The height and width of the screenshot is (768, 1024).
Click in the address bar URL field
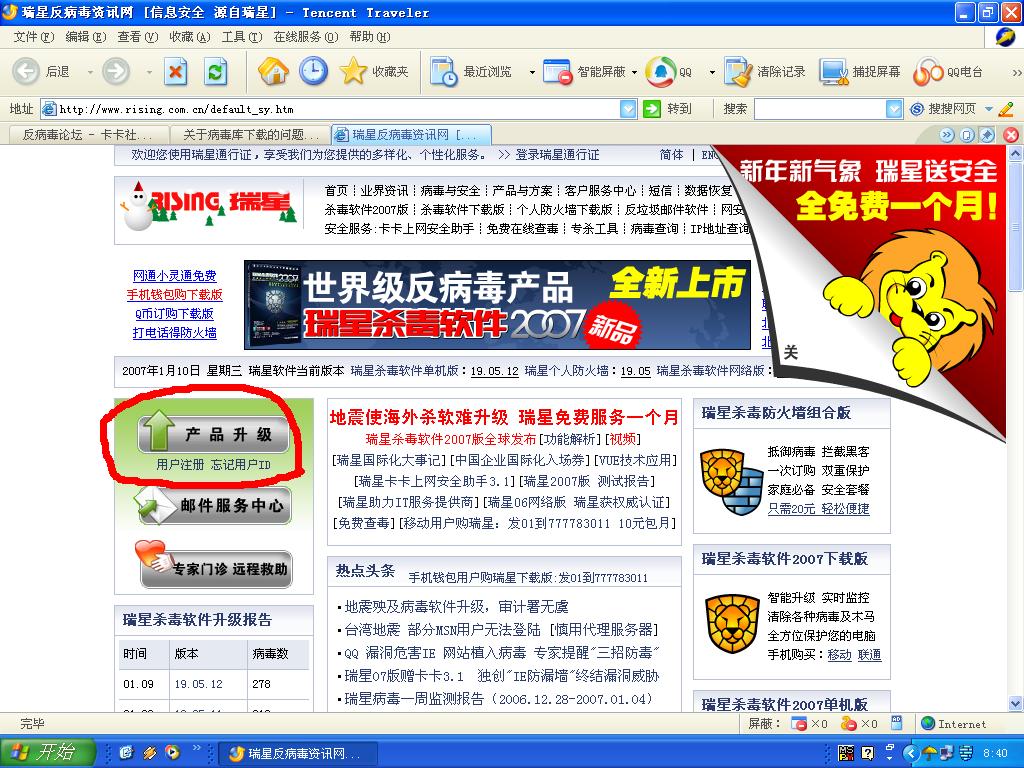330,109
